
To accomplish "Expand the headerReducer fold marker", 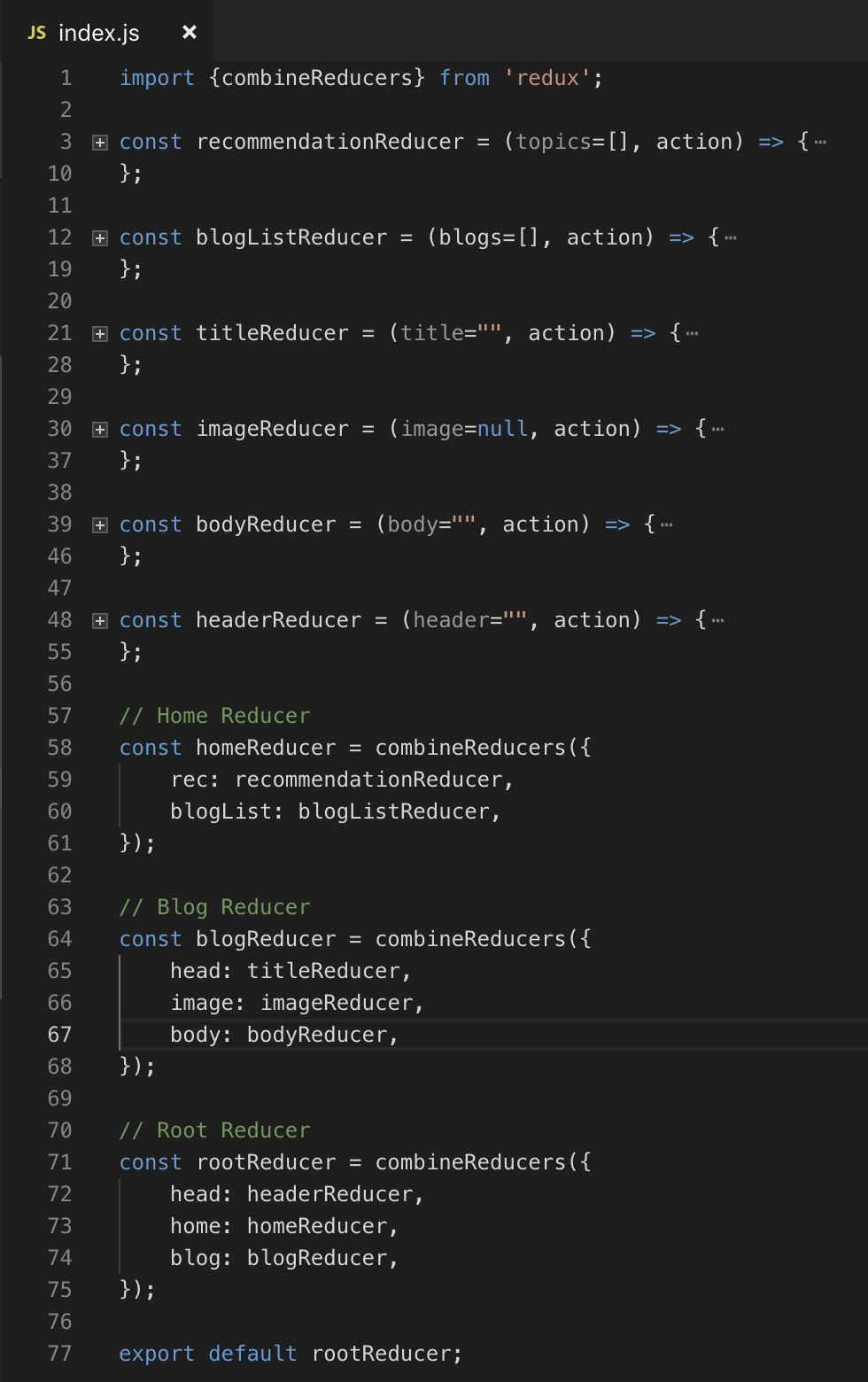I will click(100, 621).
